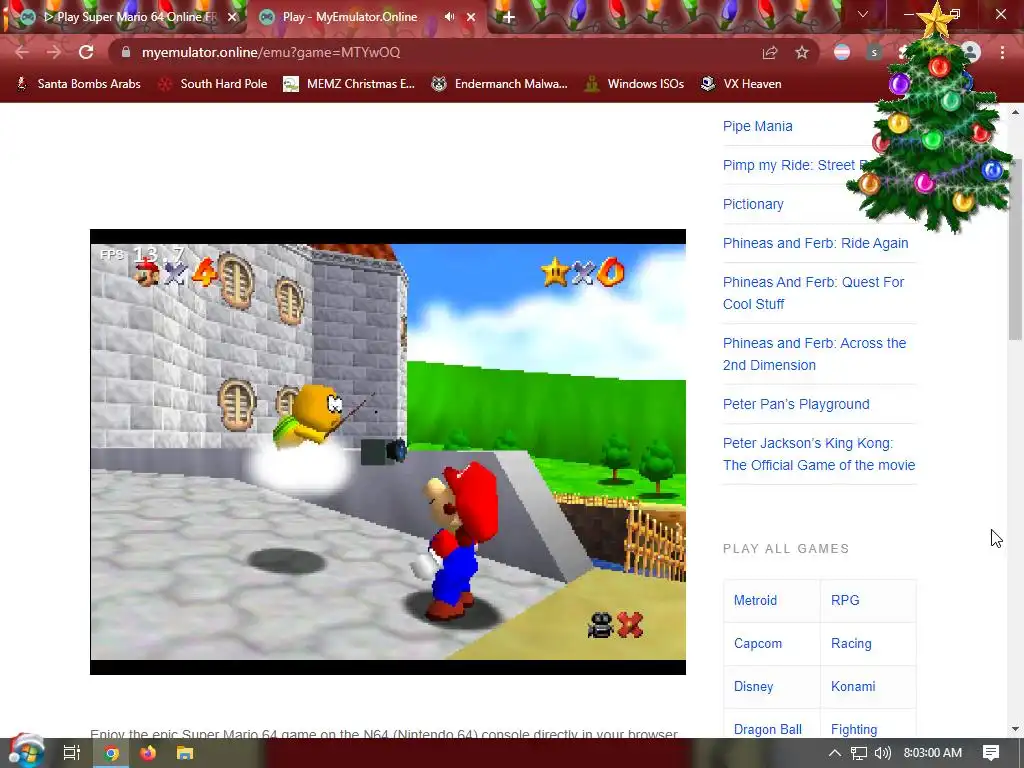
Task: Select the RPG category
Action: 845,600
